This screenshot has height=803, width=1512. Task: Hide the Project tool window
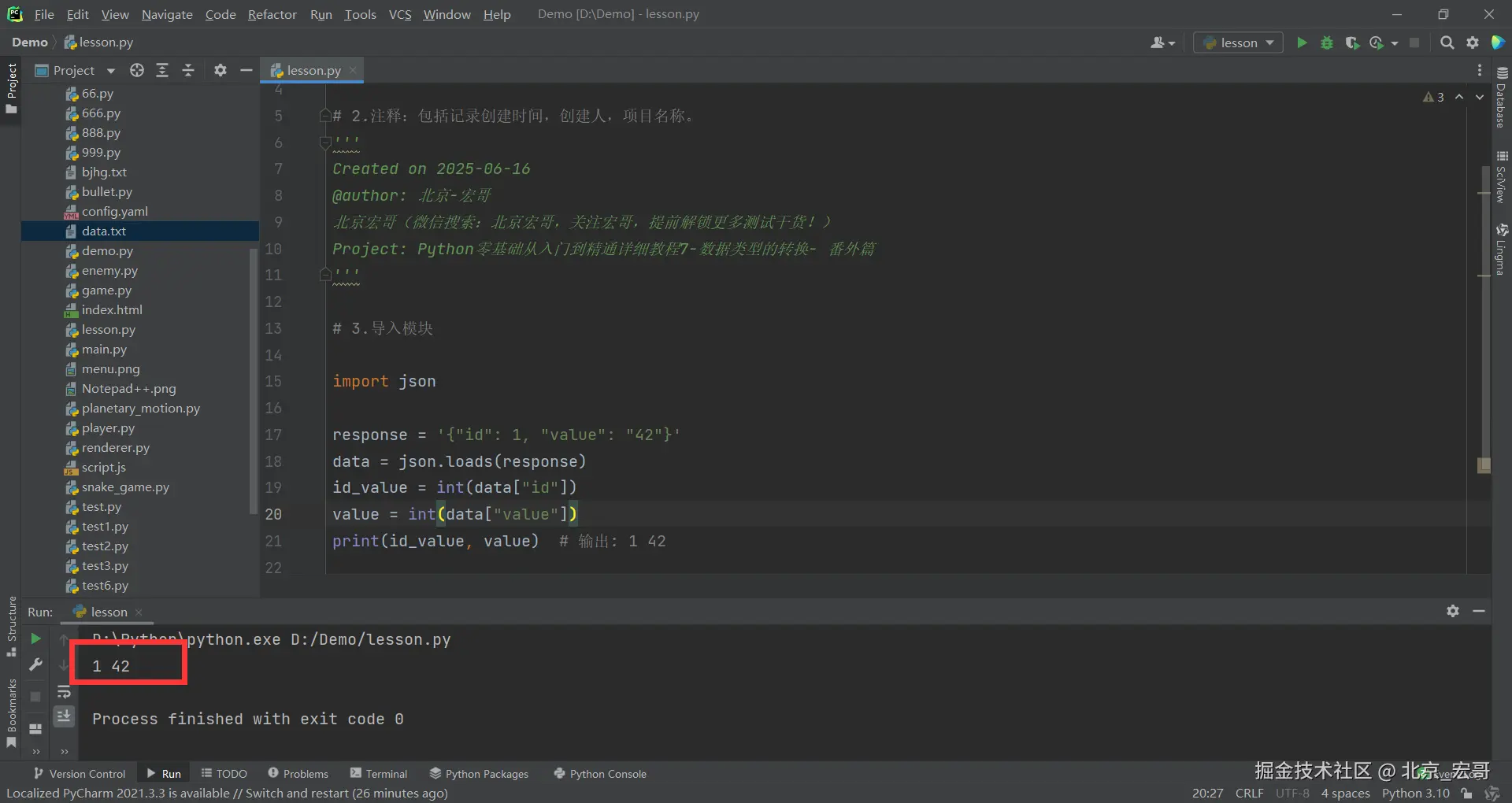click(246, 70)
